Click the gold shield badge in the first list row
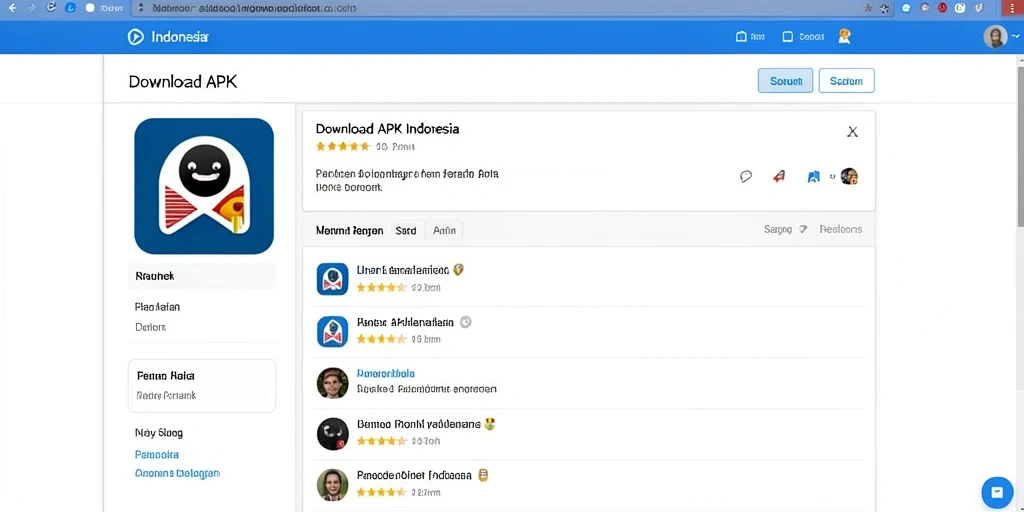Screen dimensions: 1024x512 click(x=458, y=269)
